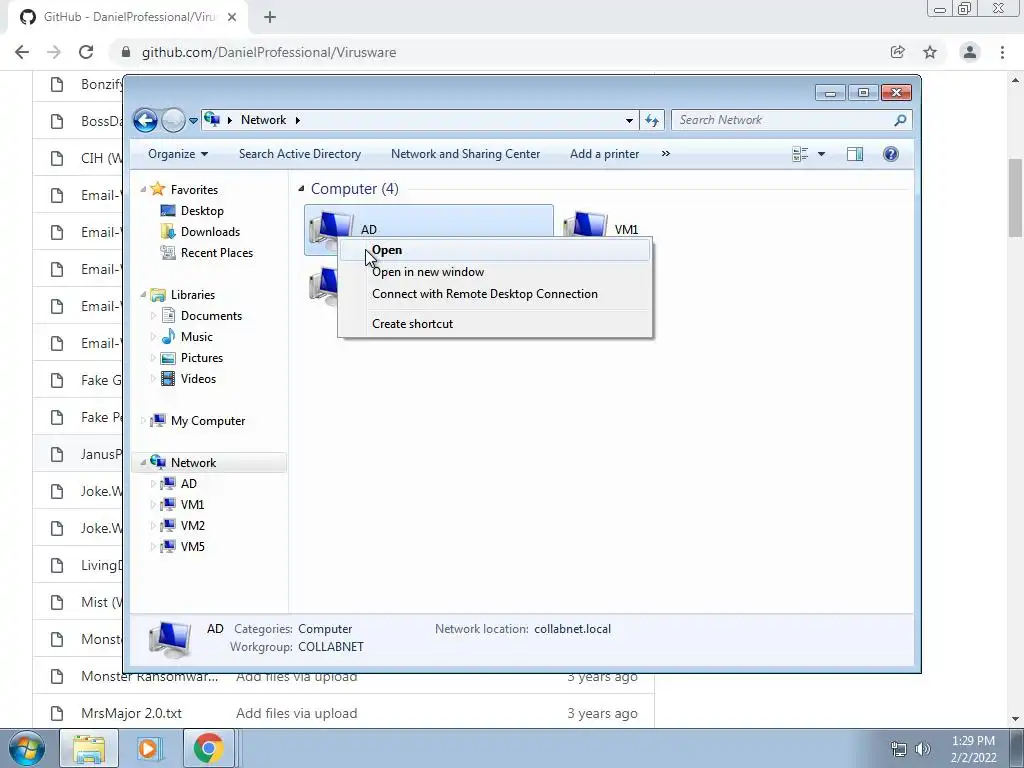The width and height of the screenshot is (1024, 768).
Task: Select VM5 under Network tree
Action: [x=192, y=547]
